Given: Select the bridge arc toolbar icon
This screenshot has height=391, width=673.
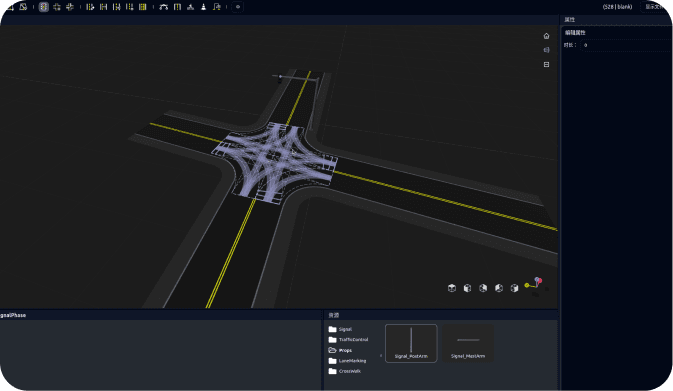Looking at the screenshot, I should pyautogui.click(x=164, y=7).
